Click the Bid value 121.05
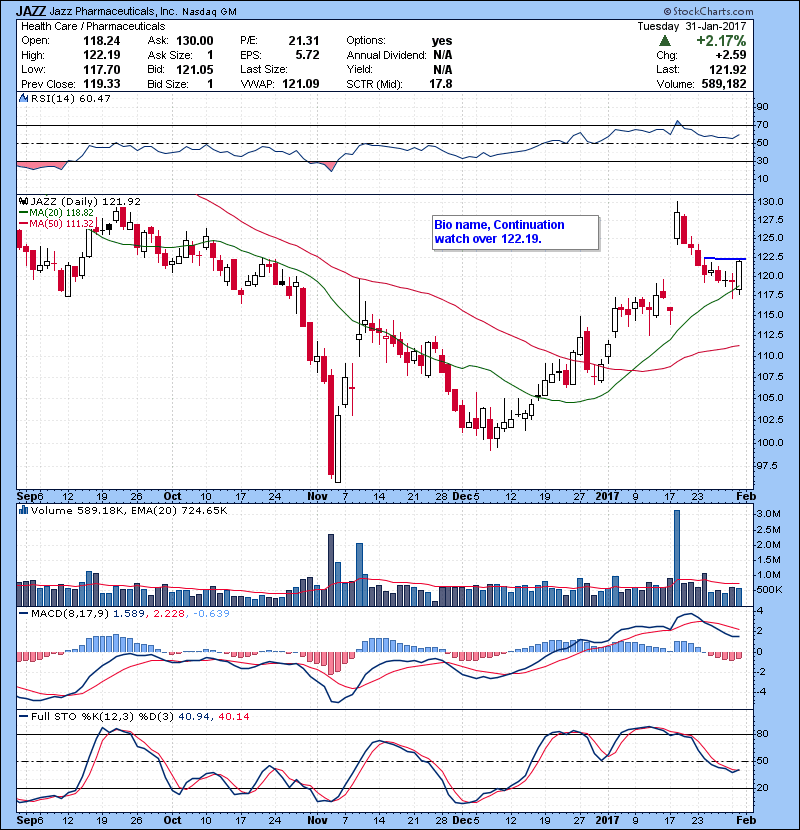 click(x=195, y=69)
